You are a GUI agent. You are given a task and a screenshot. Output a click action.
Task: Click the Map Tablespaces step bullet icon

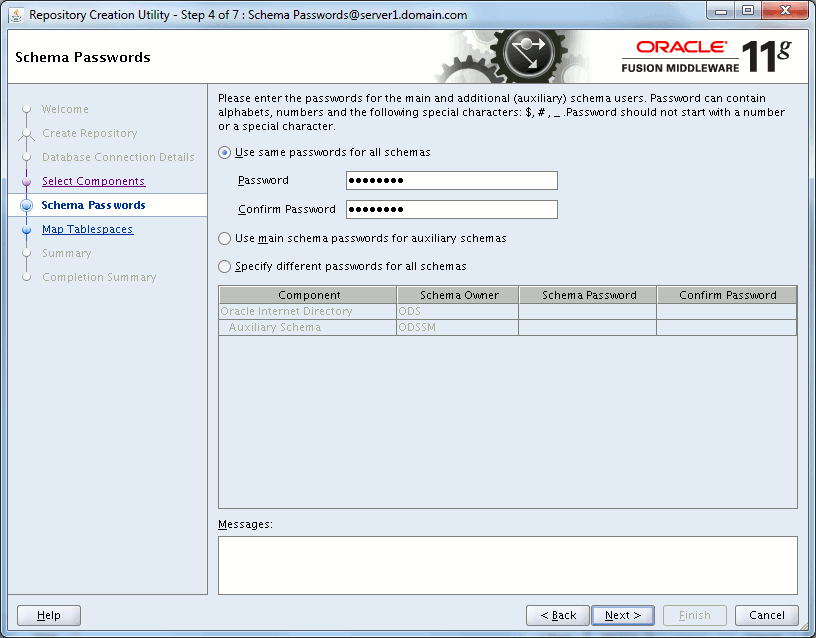pos(27,229)
